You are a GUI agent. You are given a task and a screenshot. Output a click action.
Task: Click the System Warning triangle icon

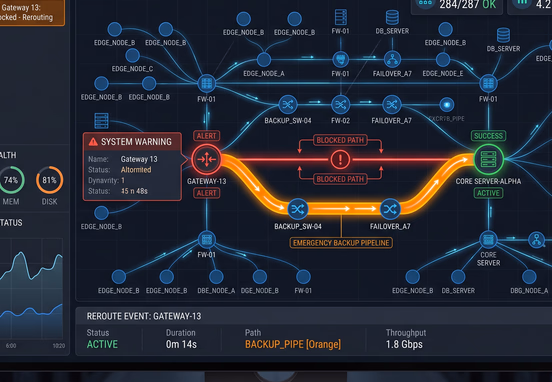pos(93,142)
